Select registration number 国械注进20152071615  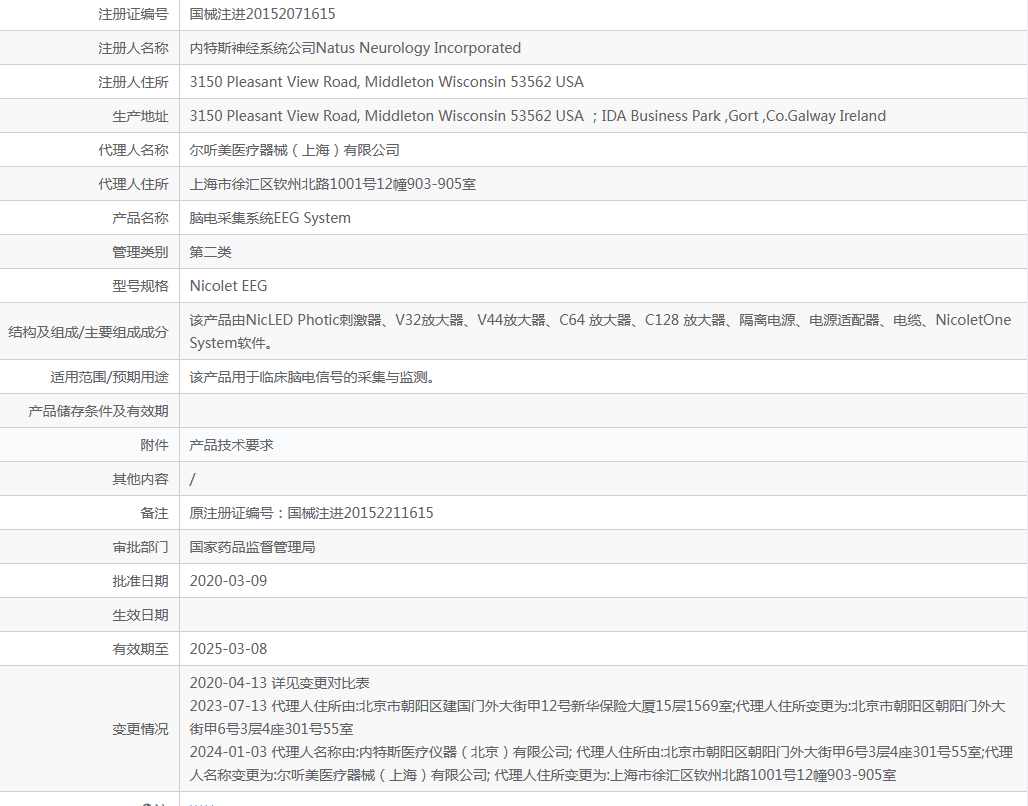(262, 14)
